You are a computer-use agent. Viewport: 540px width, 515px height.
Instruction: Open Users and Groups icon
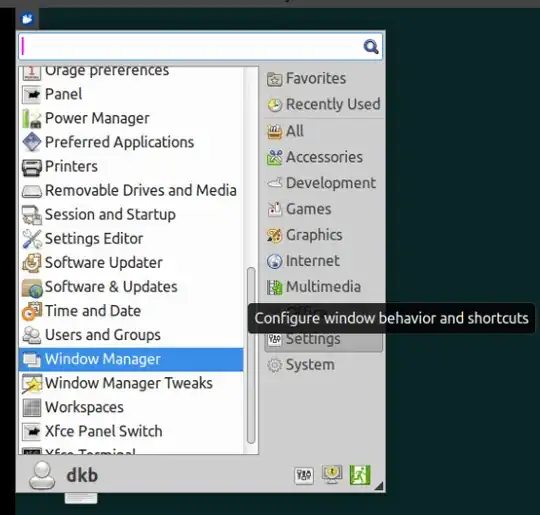pyautogui.click(x=32, y=335)
